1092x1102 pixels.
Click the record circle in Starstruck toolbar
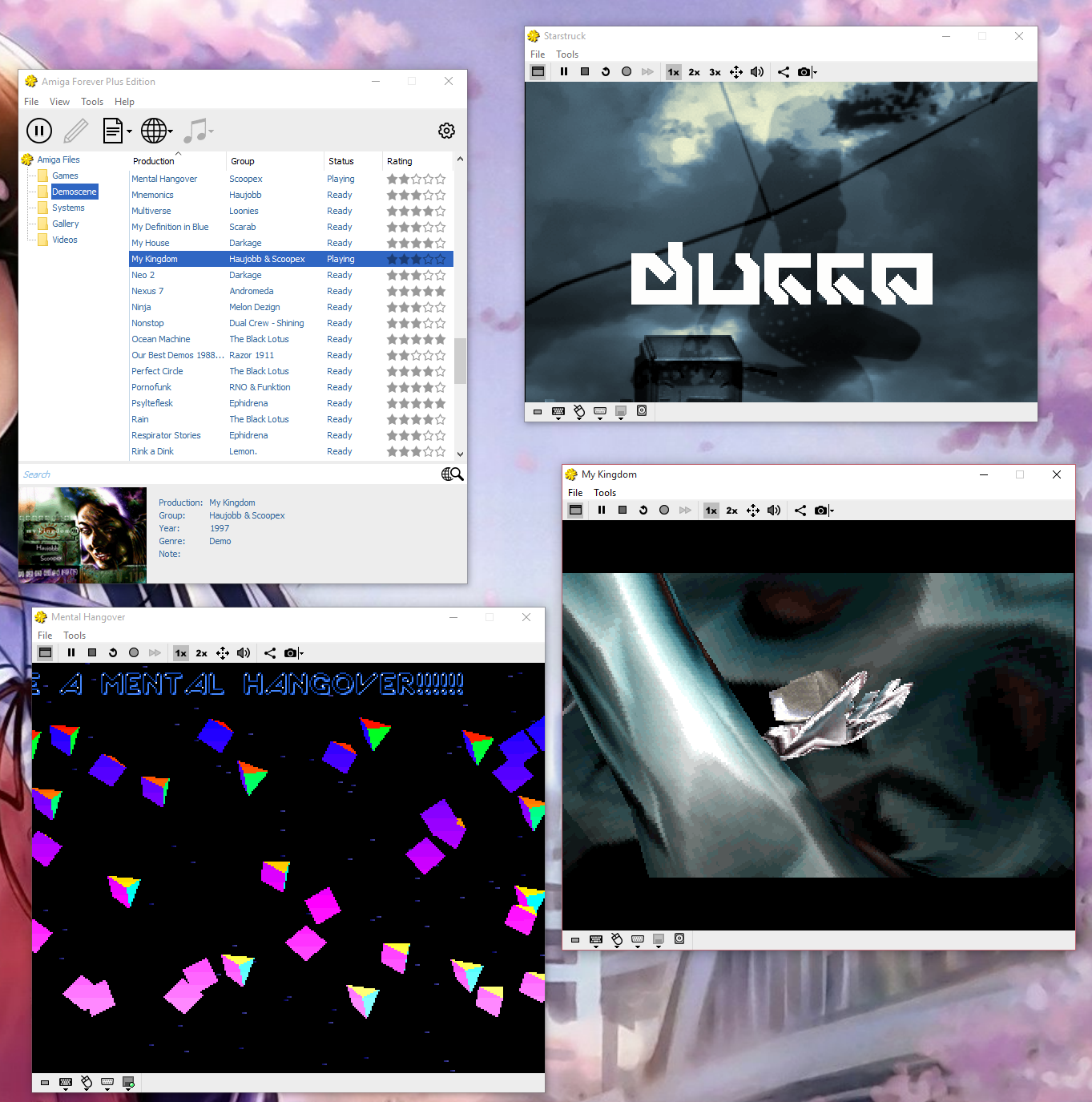627,71
